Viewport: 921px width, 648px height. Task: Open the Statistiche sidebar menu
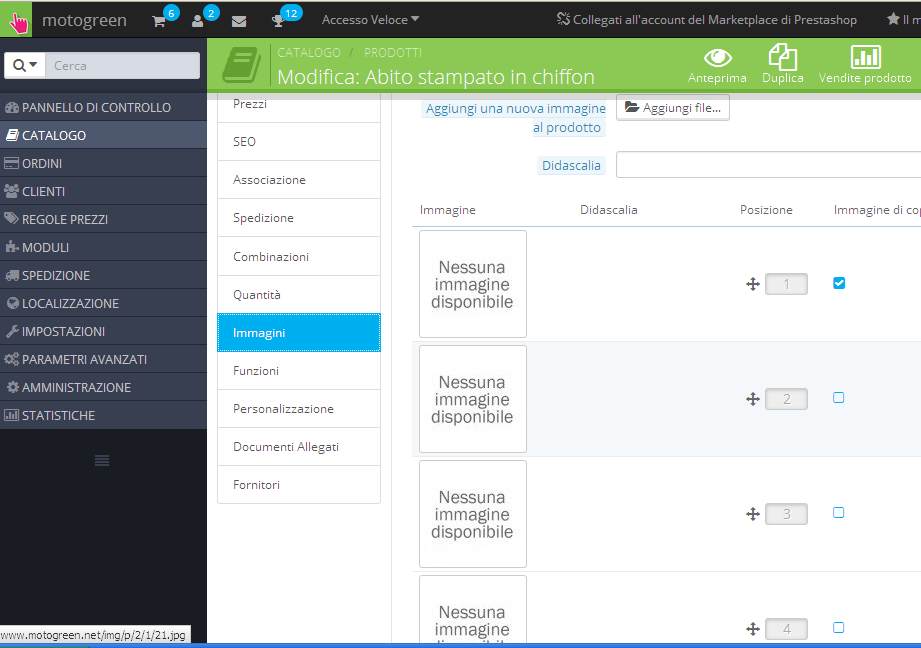click(103, 415)
